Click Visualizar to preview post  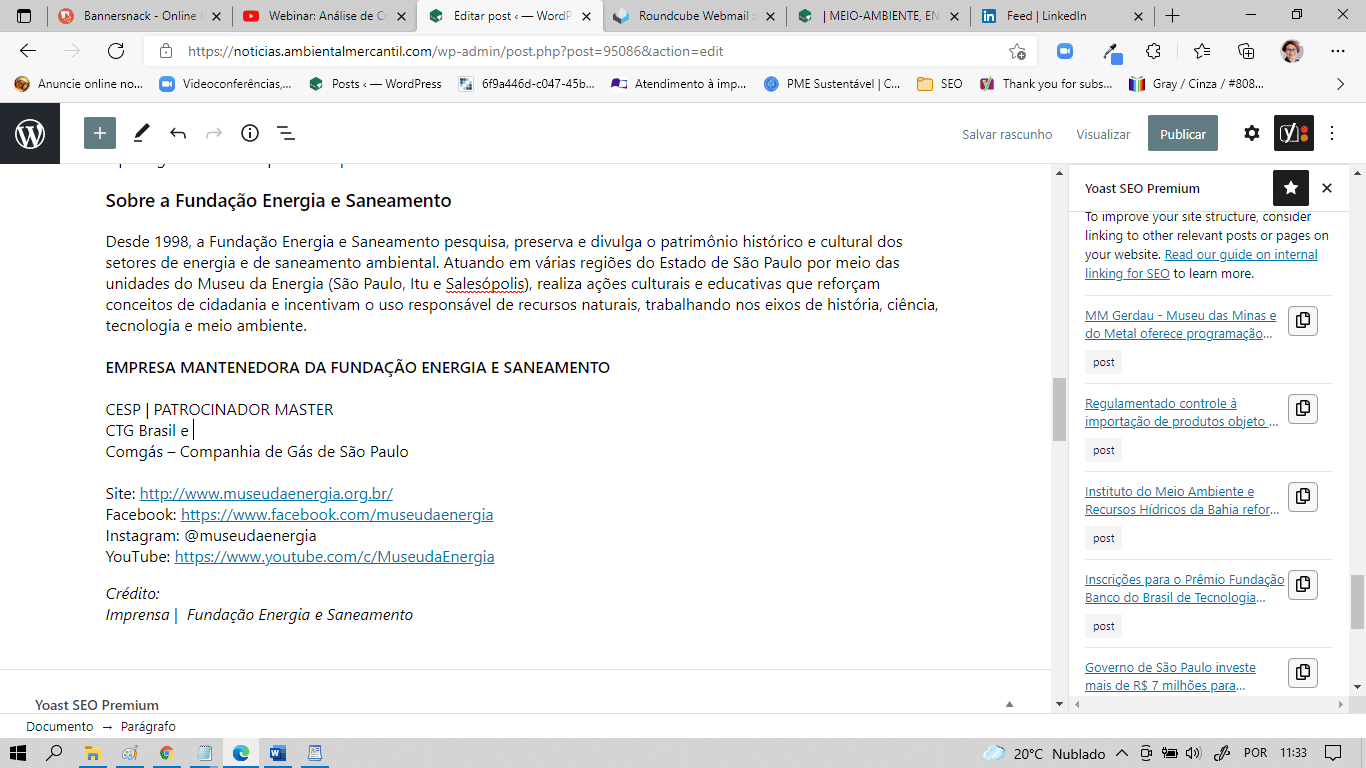1103,134
